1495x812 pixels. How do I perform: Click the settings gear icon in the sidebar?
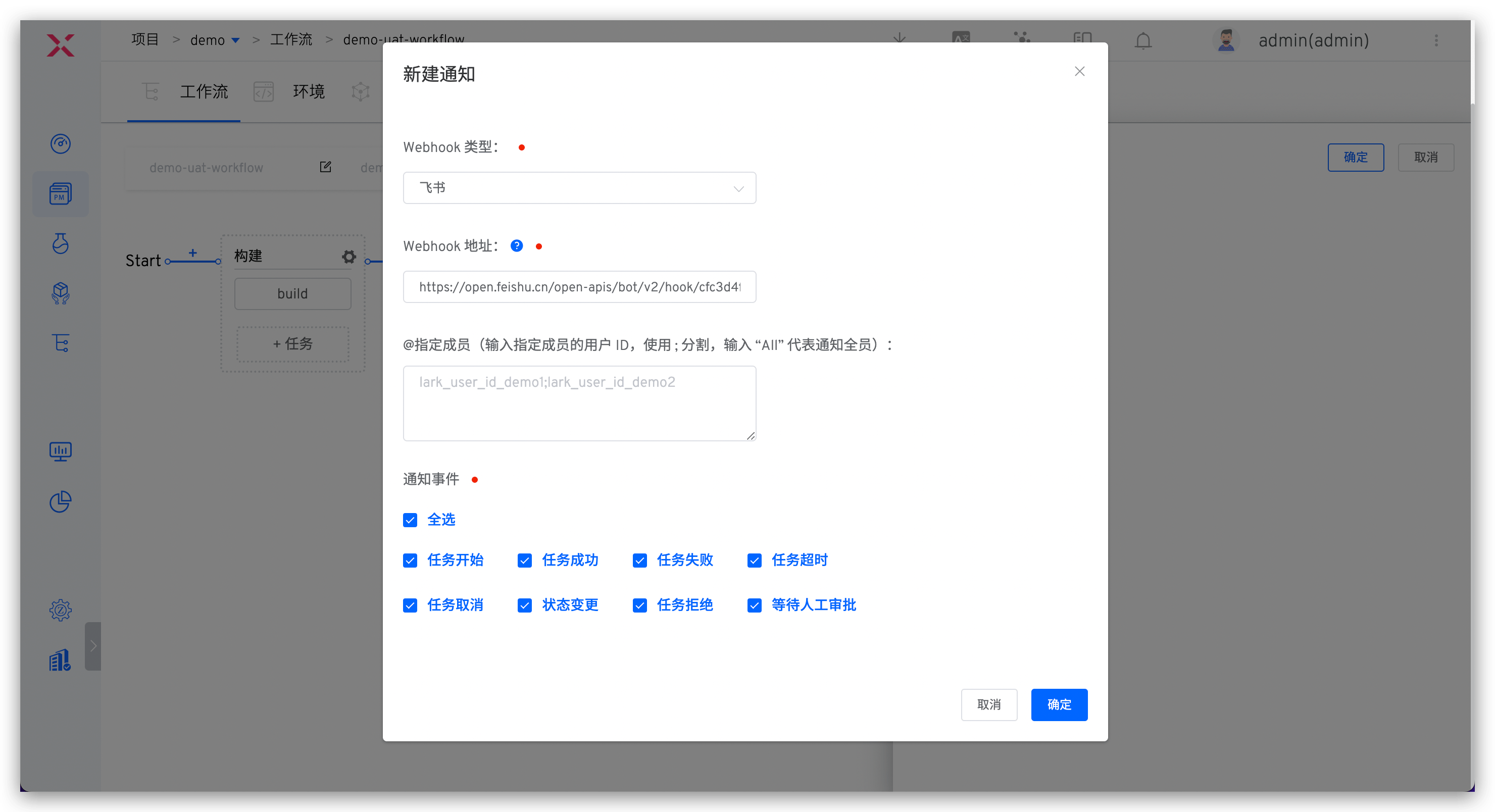61,610
